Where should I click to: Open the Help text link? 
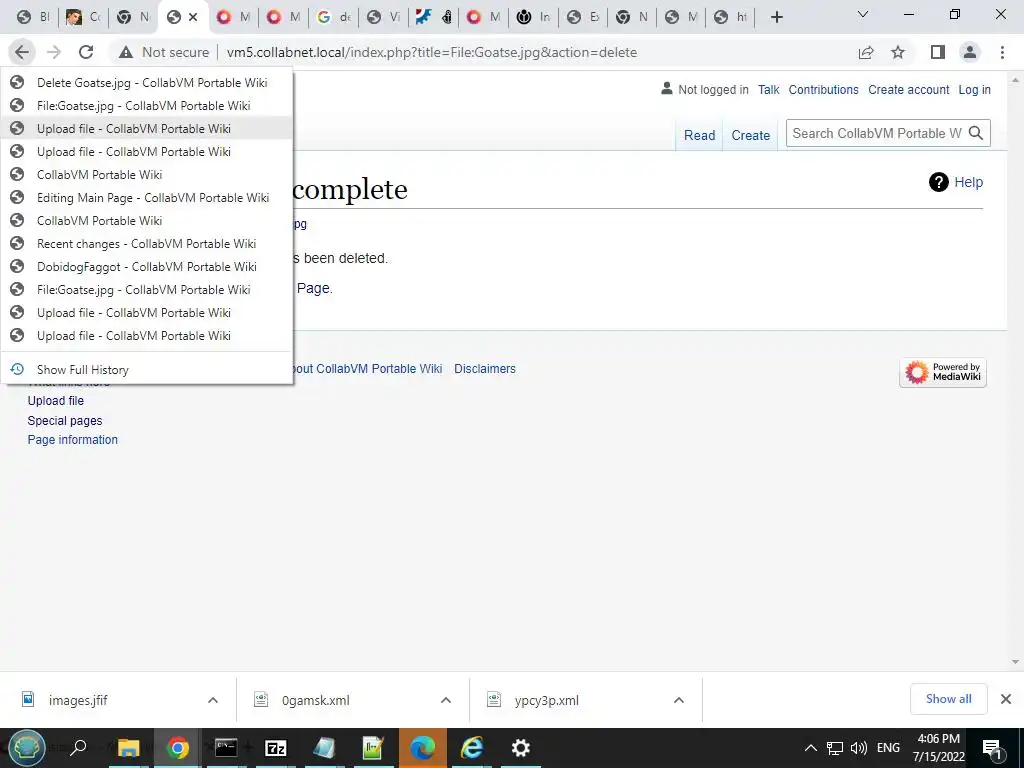pos(968,182)
